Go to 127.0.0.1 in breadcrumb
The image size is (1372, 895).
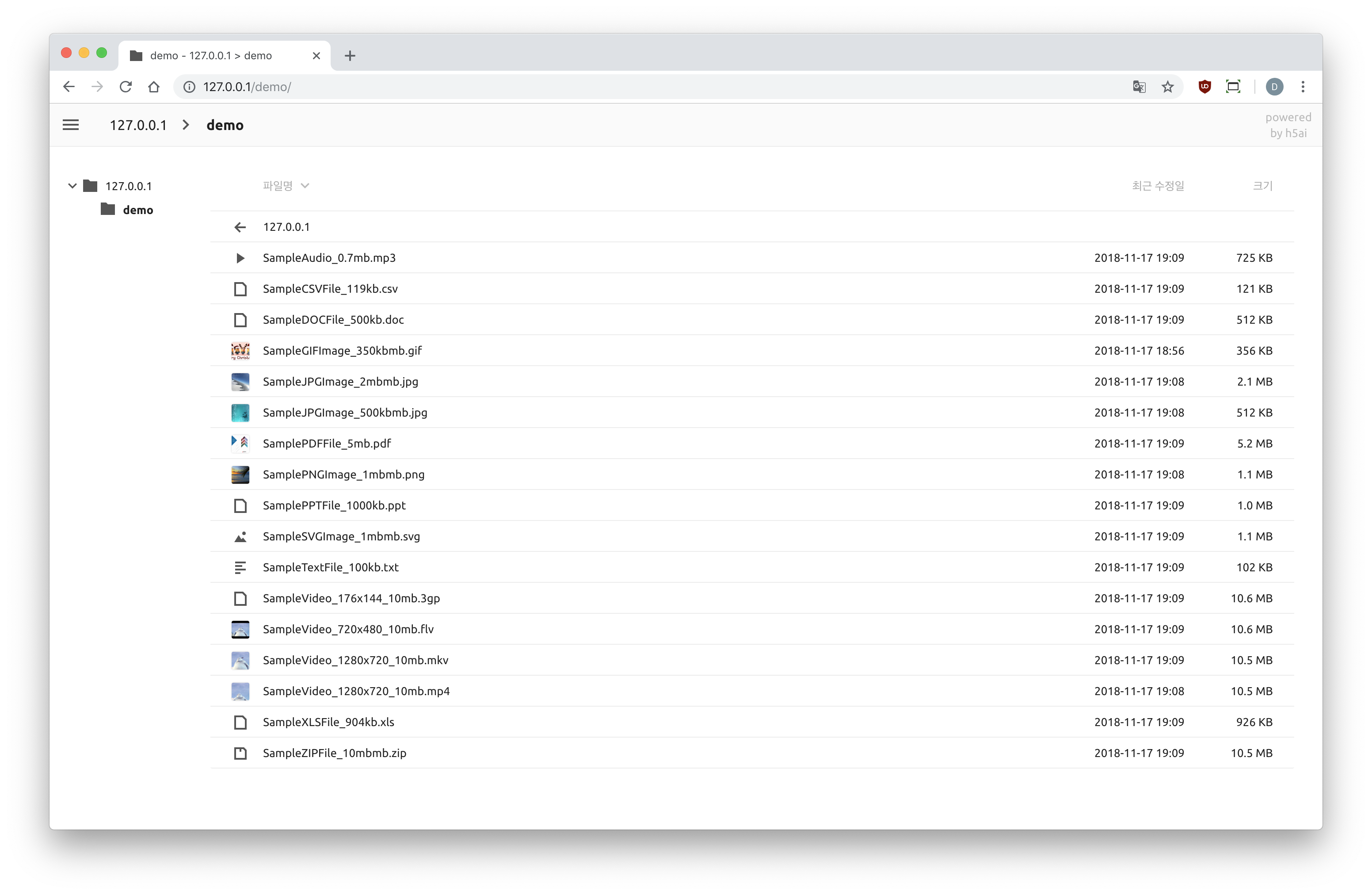click(138, 125)
